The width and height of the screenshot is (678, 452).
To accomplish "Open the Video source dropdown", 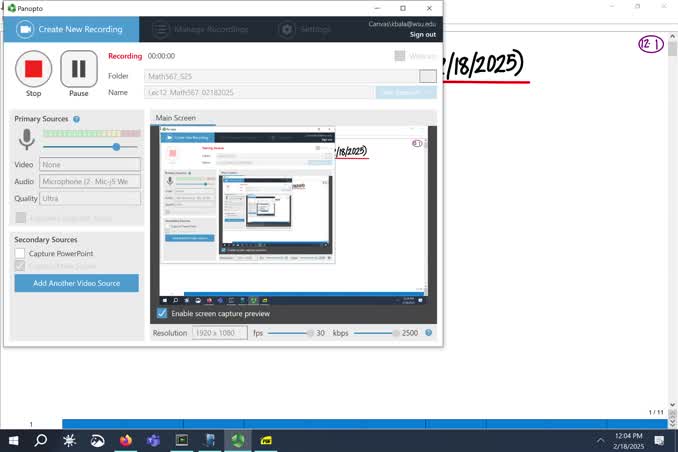I will pyautogui.click(x=90, y=165).
